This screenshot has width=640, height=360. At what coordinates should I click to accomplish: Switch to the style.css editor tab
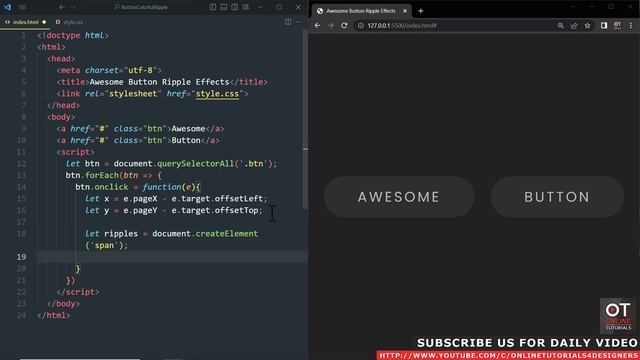coord(69,22)
